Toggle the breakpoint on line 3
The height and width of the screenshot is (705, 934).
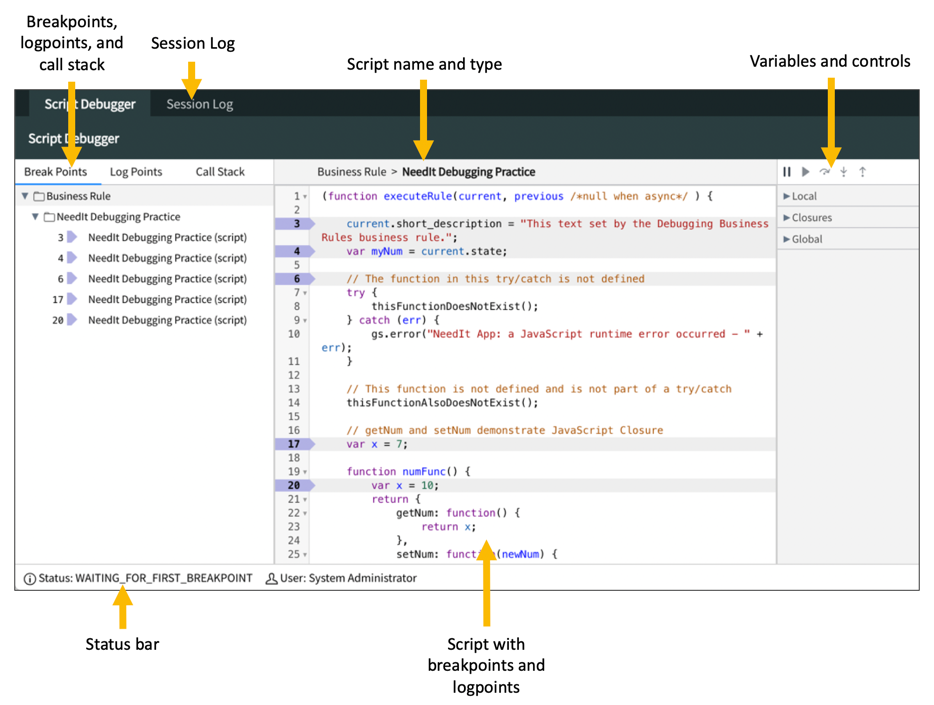tap(296, 223)
